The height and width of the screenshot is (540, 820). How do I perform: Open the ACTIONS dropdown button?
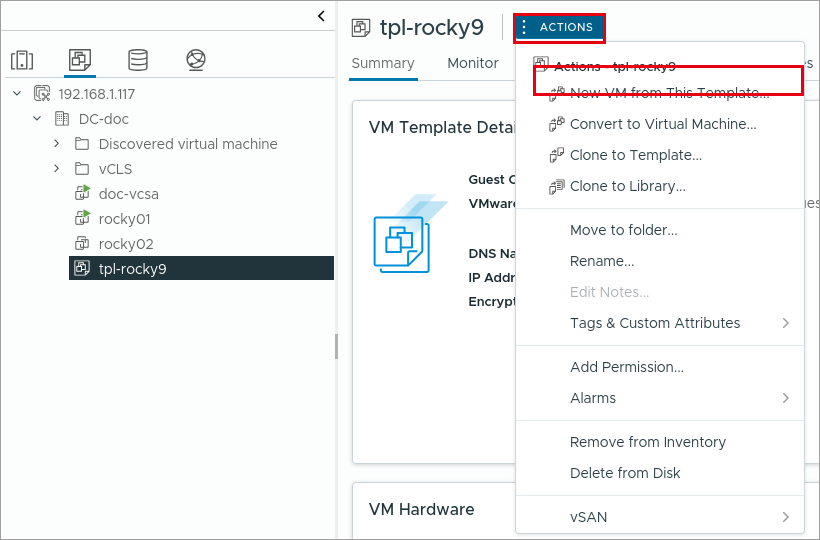coord(559,27)
